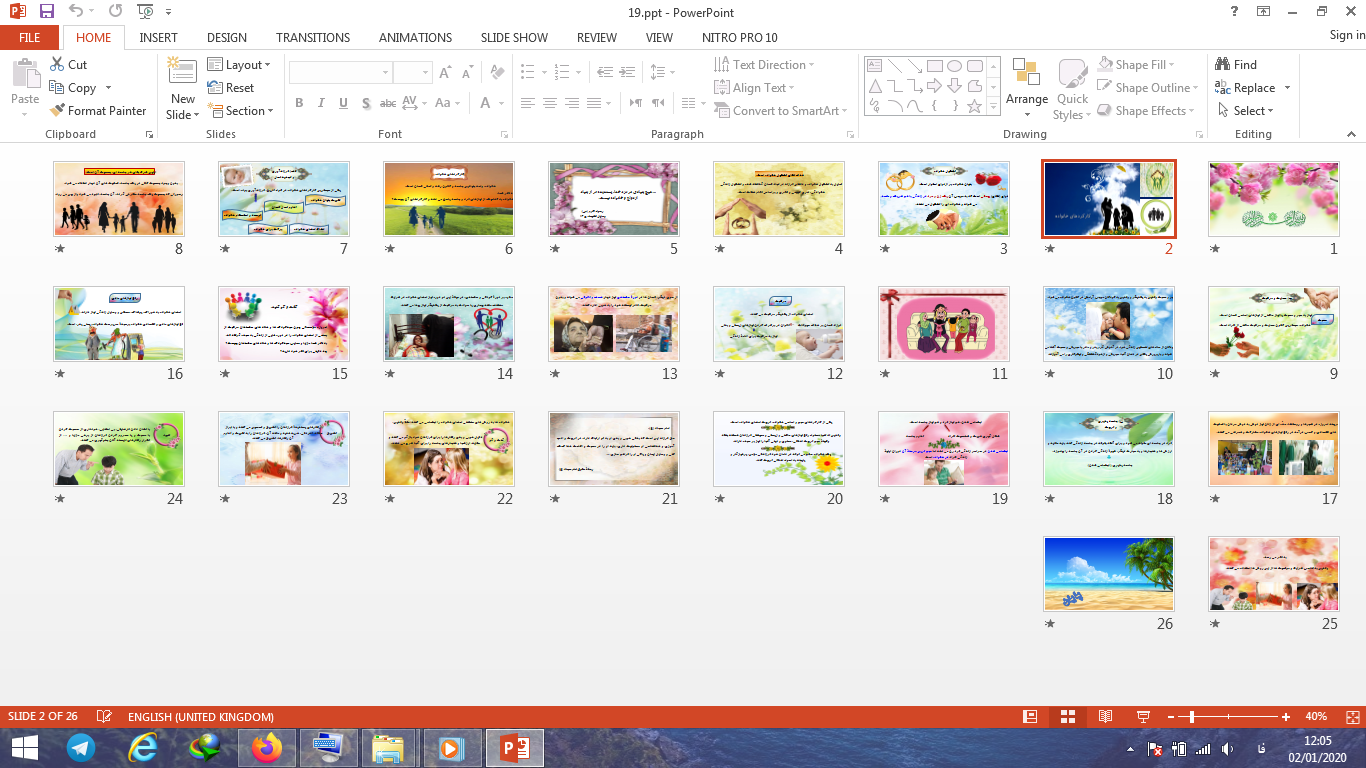Switch to Reading View in status bar
The image size is (1366, 768).
(x=1105, y=717)
